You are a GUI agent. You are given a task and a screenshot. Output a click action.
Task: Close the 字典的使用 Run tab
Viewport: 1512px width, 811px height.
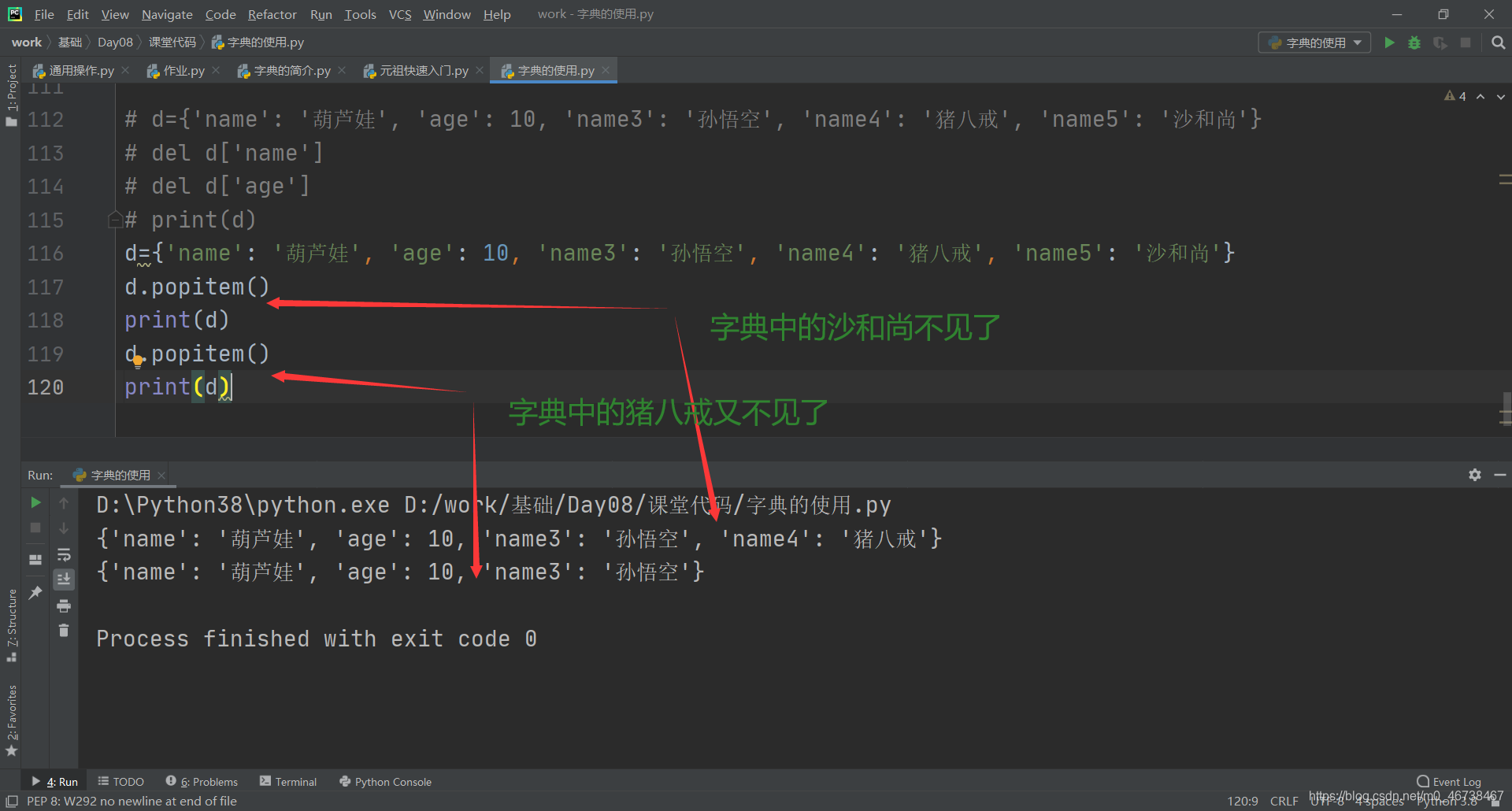click(161, 476)
